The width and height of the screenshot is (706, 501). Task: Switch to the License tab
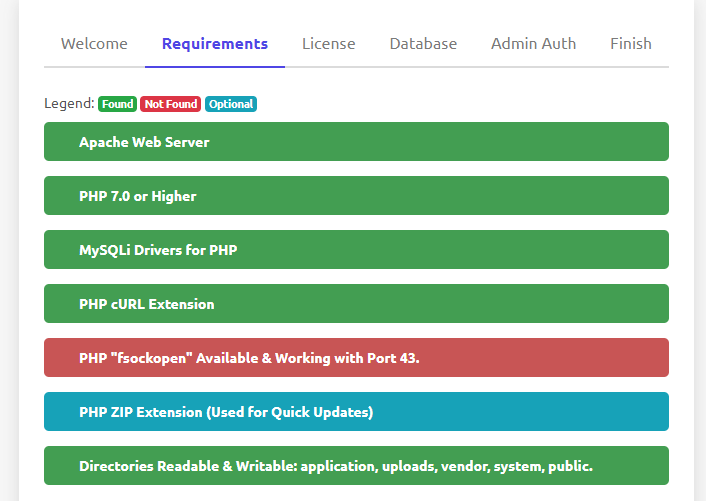tap(328, 44)
